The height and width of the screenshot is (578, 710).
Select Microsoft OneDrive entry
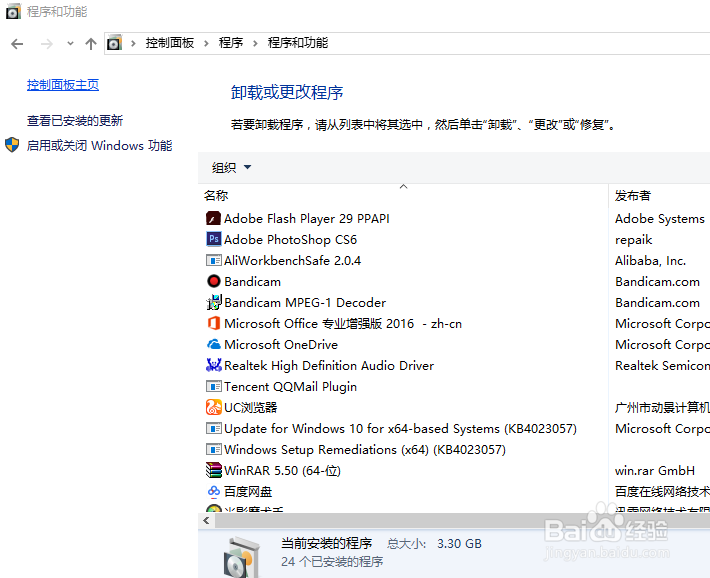click(281, 344)
